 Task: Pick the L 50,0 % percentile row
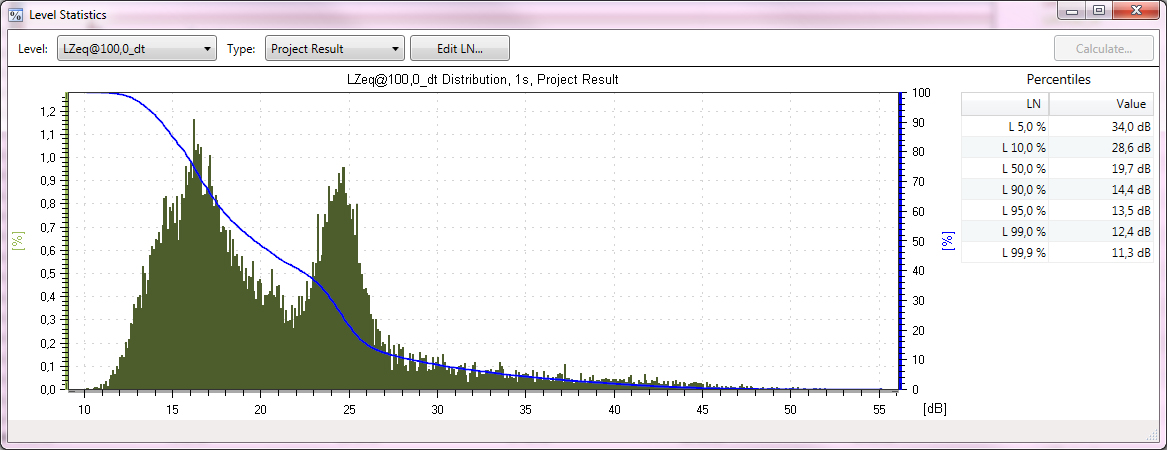pyautogui.click(x=1057, y=168)
